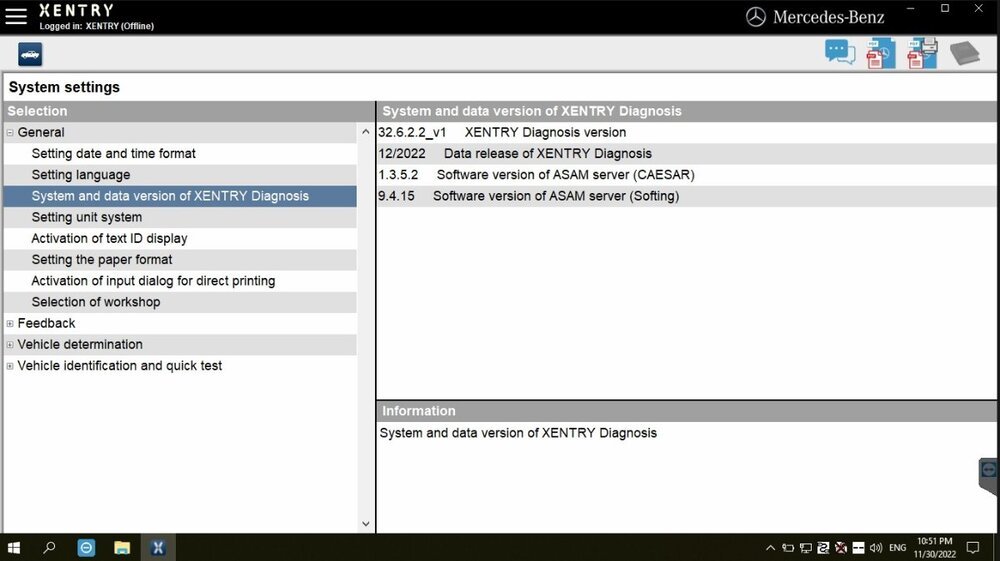Select Setting language option
The height and width of the screenshot is (561, 1000).
[x=80, y=175]
